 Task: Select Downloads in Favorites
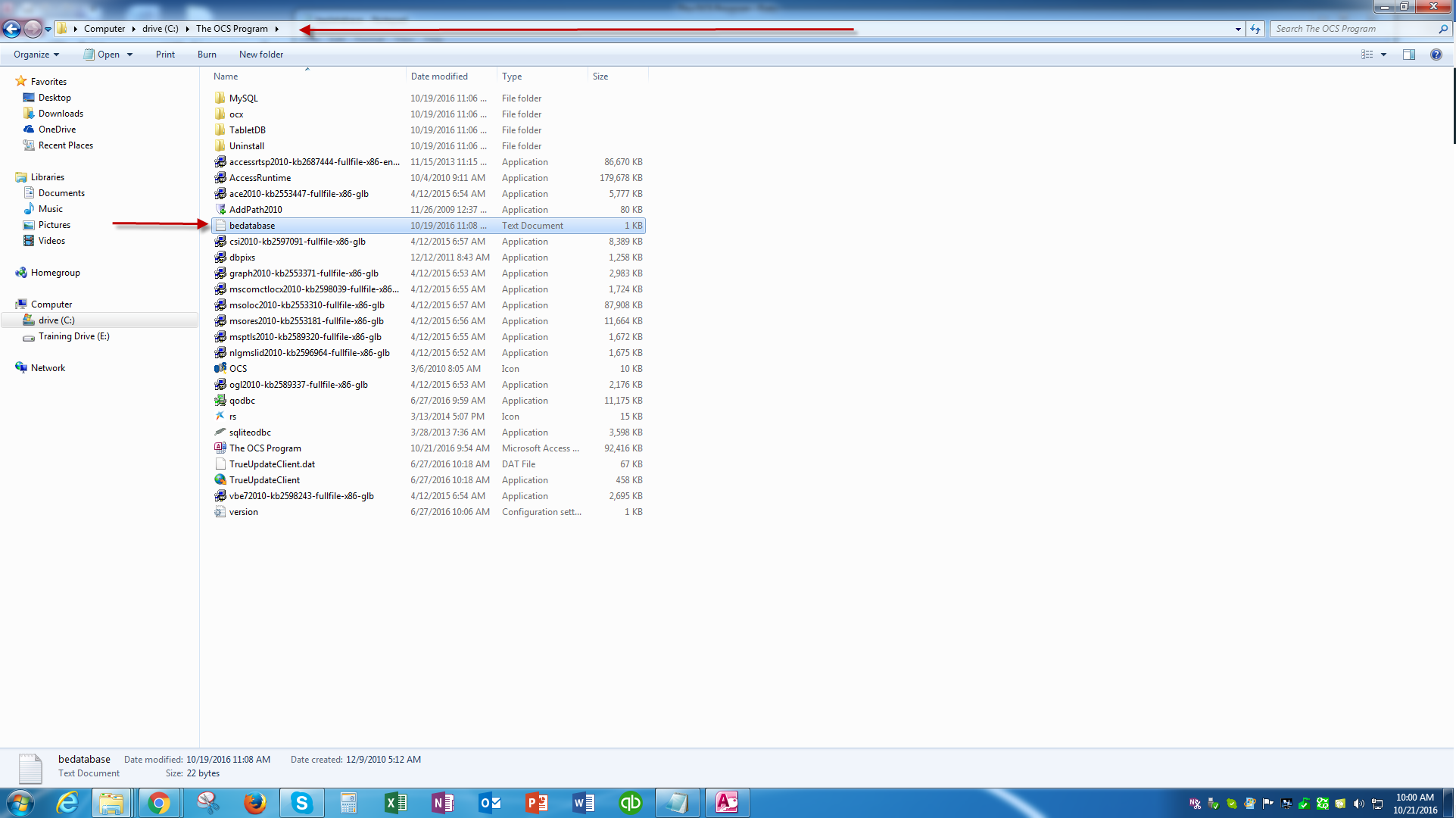coord(61,114)
